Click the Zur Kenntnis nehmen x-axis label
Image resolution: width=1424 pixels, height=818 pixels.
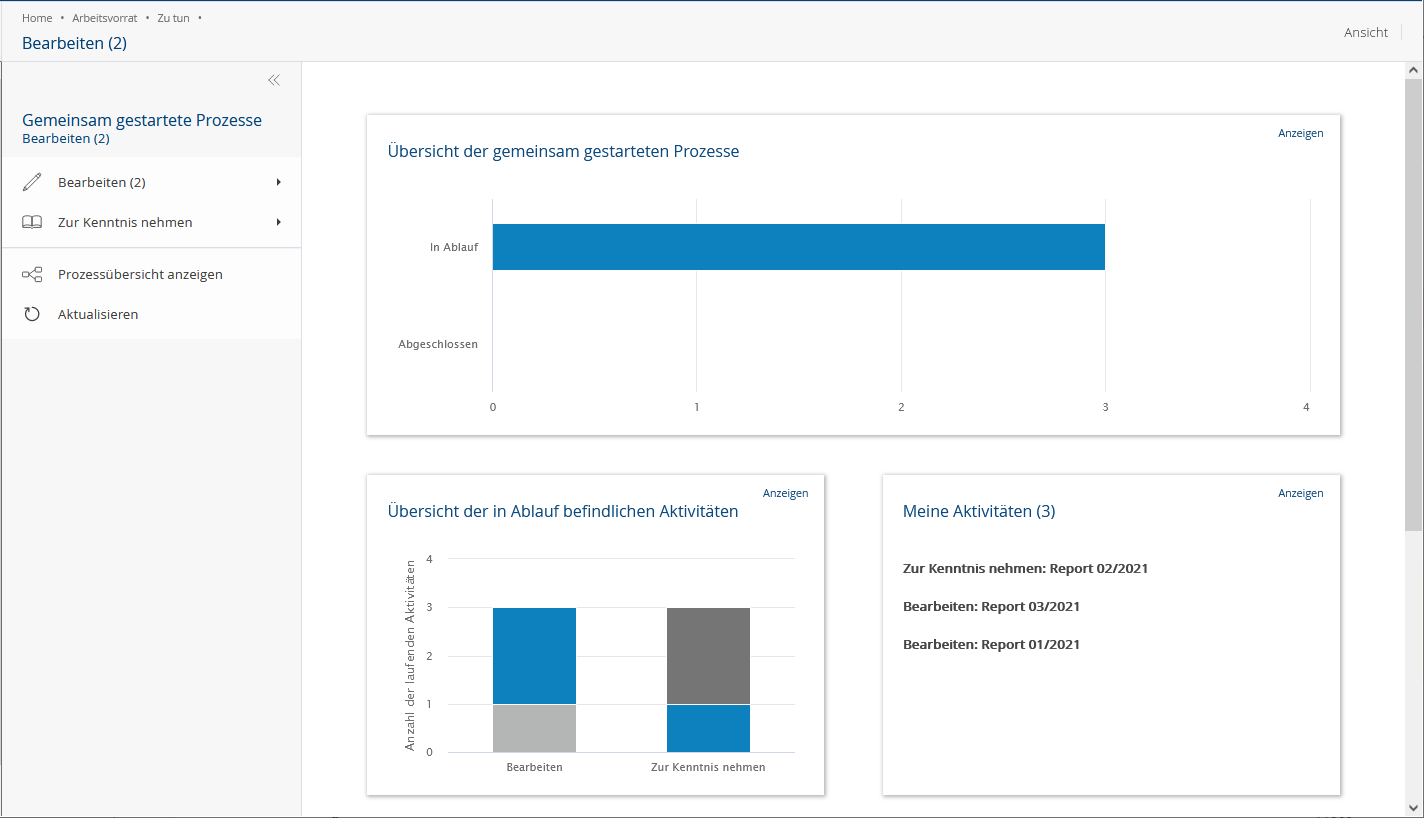click(x=708, y=767)
